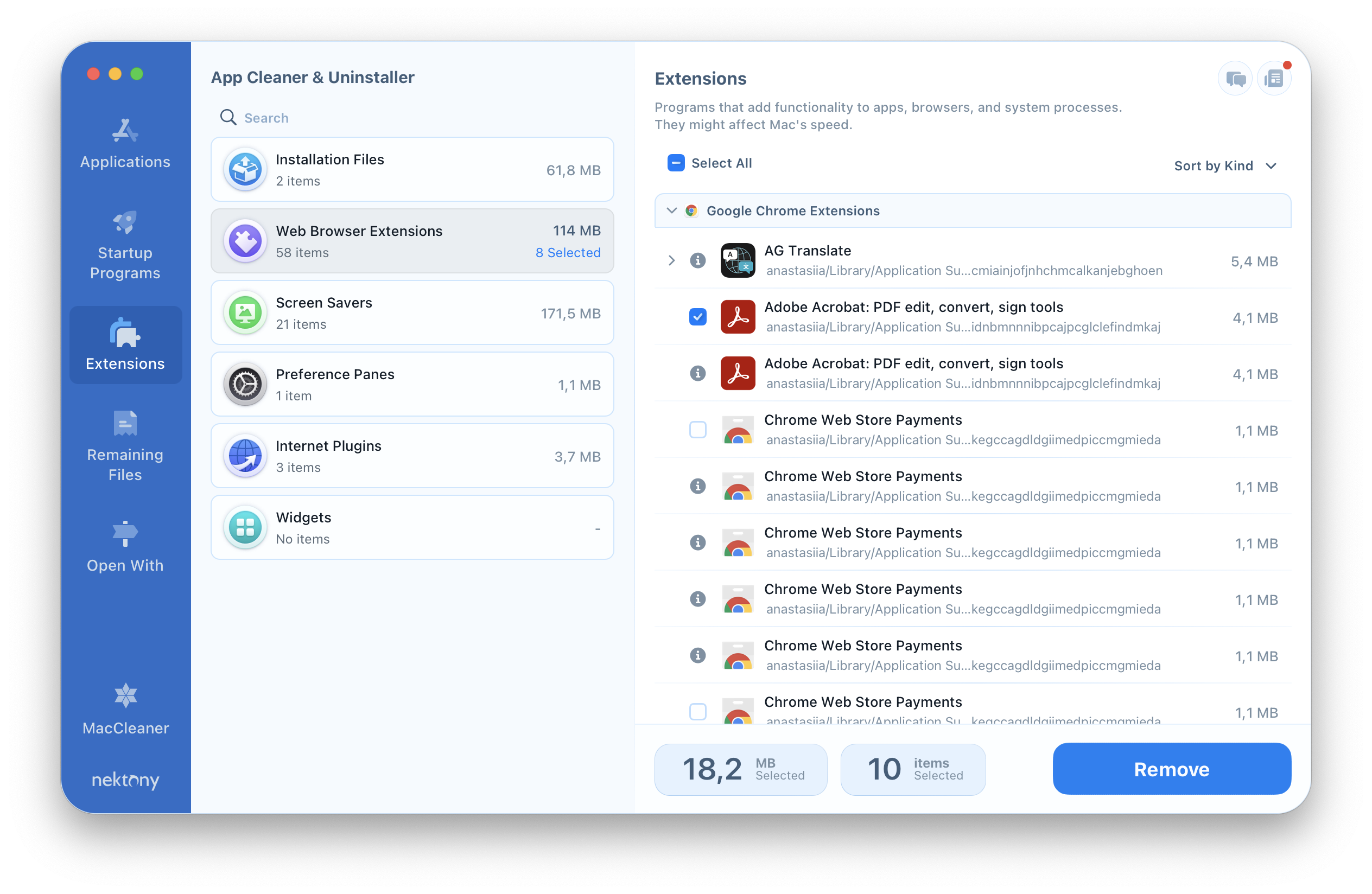Toggle Select All extensions checkbox
The width and height of the screenshot is (1372, 894).
pos(675,163)
